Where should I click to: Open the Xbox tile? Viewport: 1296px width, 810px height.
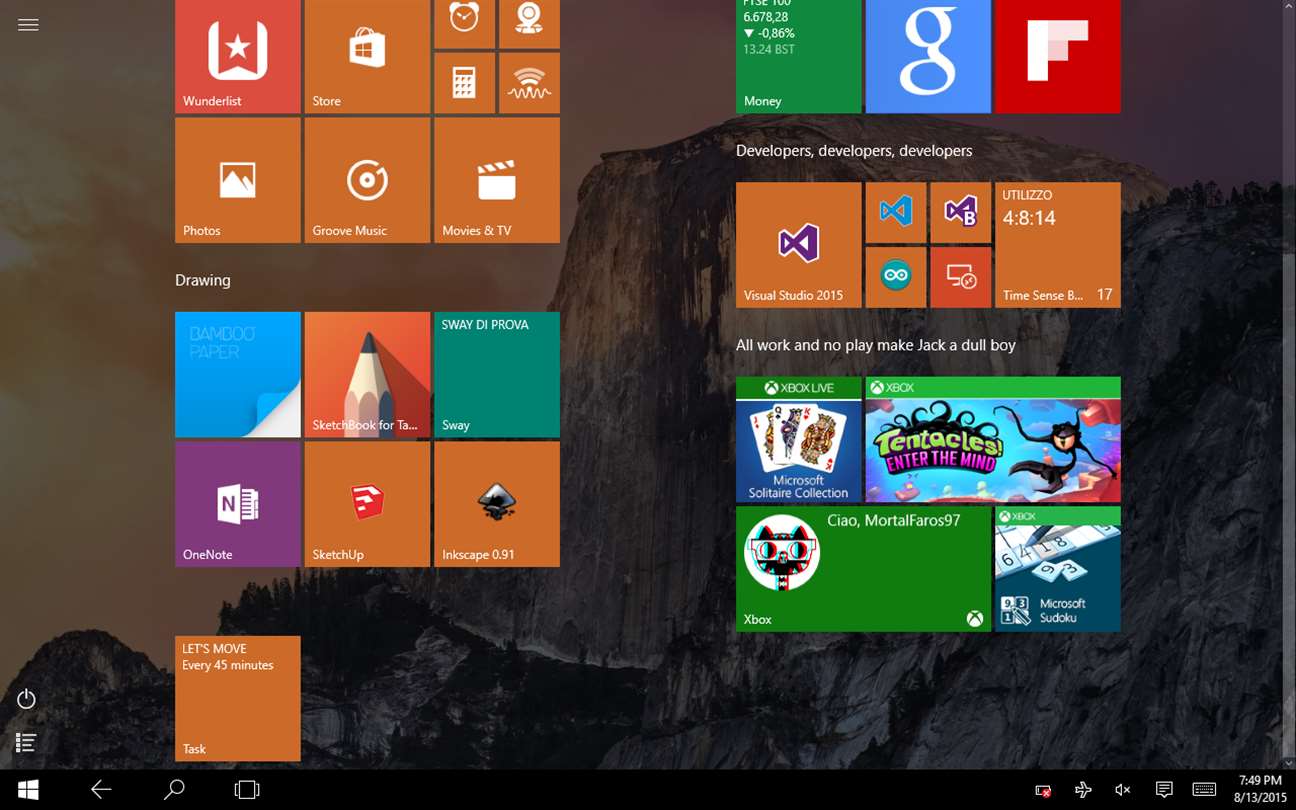(863, 569)
